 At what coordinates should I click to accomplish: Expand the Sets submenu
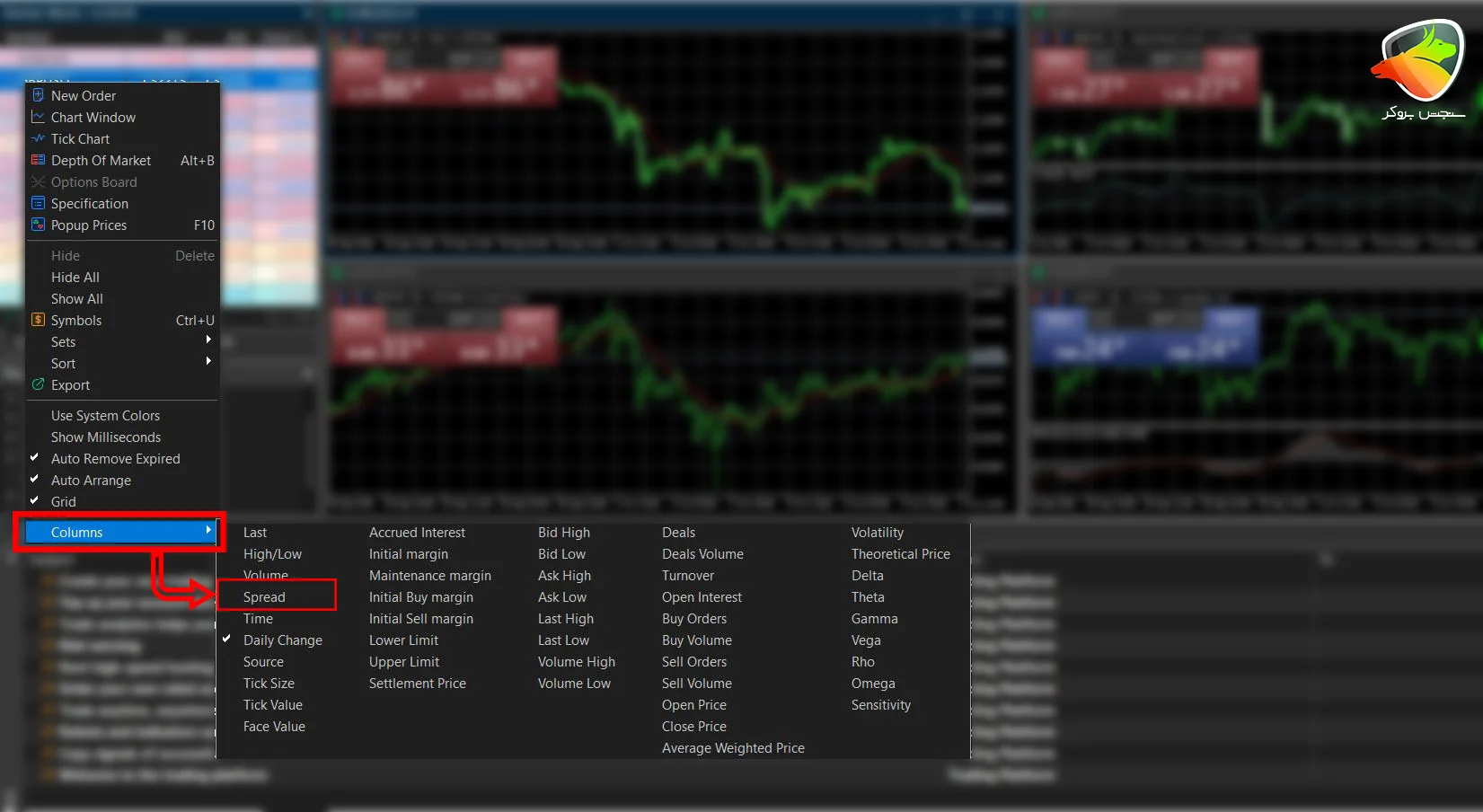click(123, 341)
